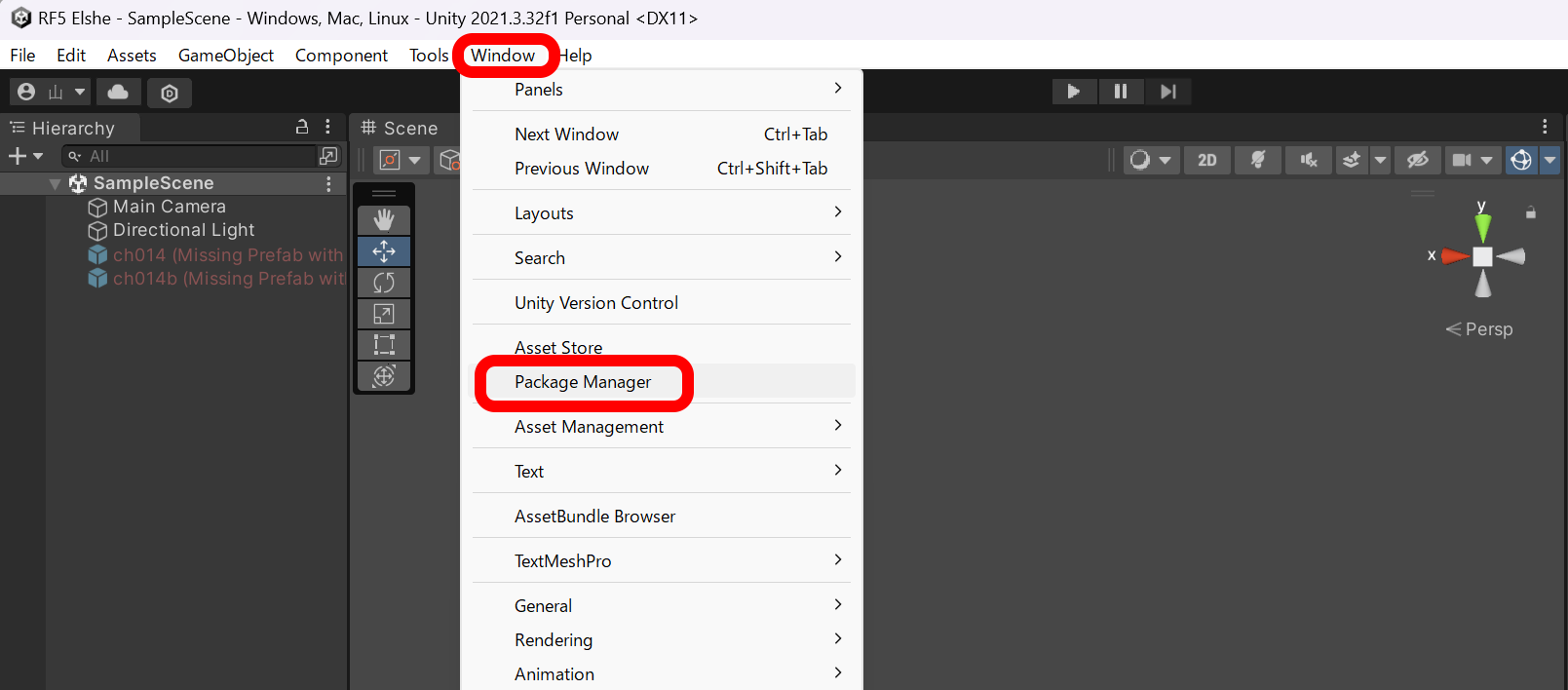Screen dimensions: 1568x690
Task: Open scene camera dropdown arrow
Action: click(1486, 160)
